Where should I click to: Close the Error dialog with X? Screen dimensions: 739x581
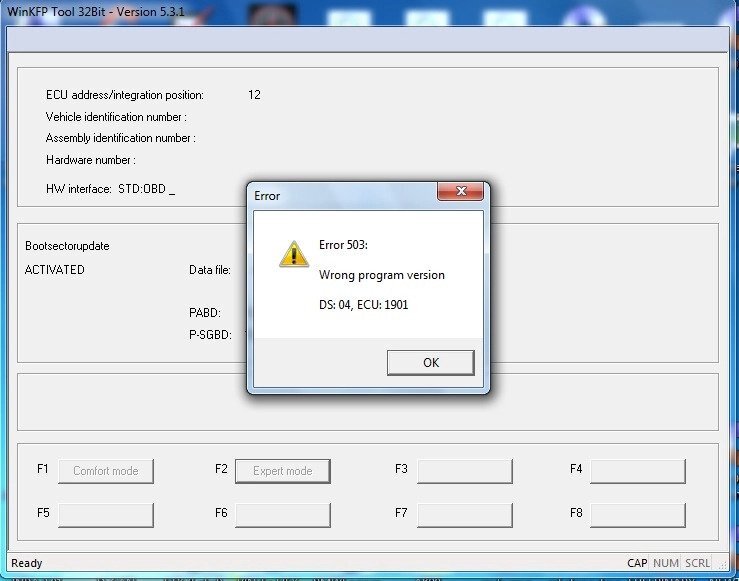(x=460, y=192)
